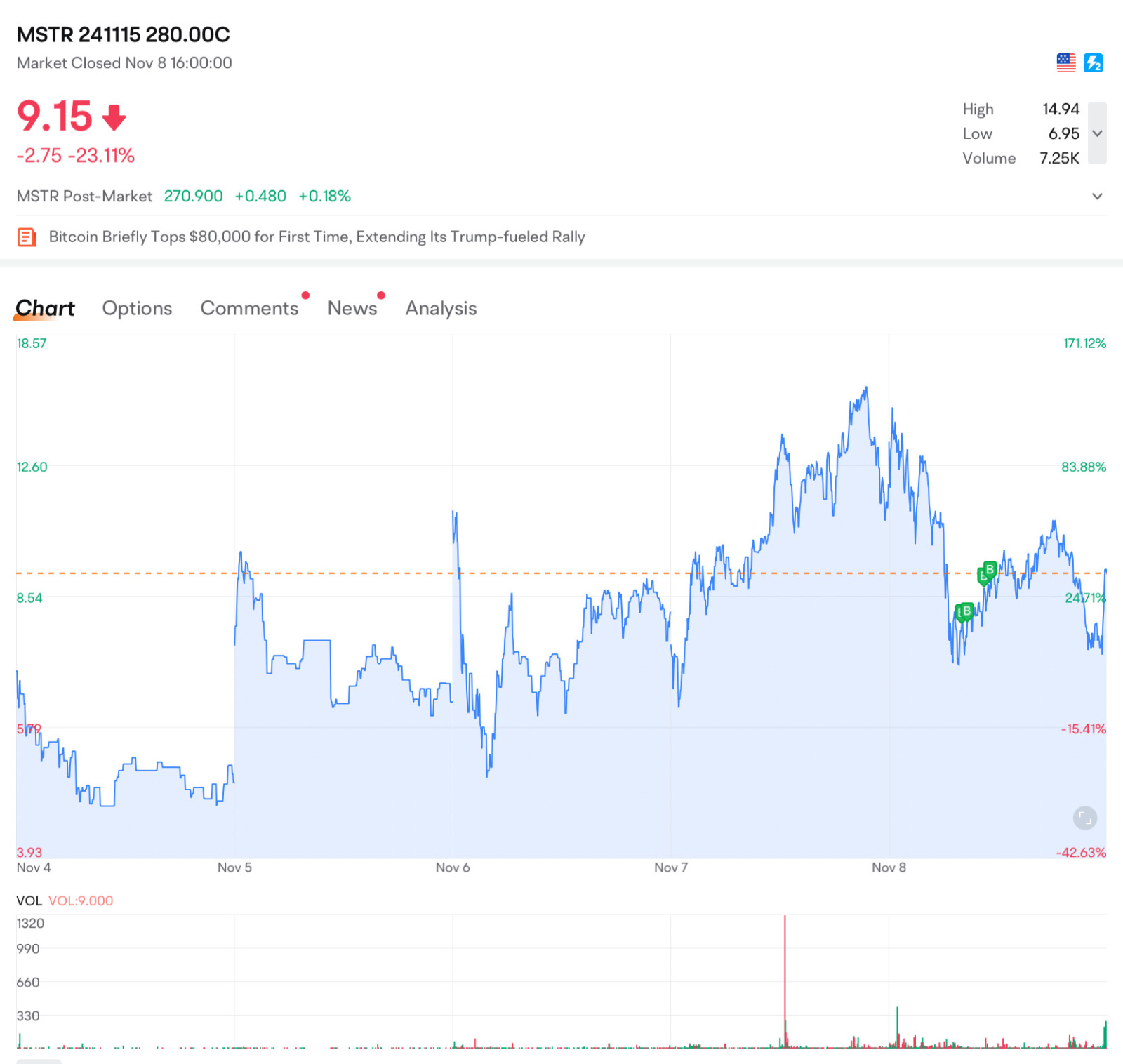Click the MSTR Post-Market label
The height and width of the screenshot is (1064, 1123).
coord(84,197)
